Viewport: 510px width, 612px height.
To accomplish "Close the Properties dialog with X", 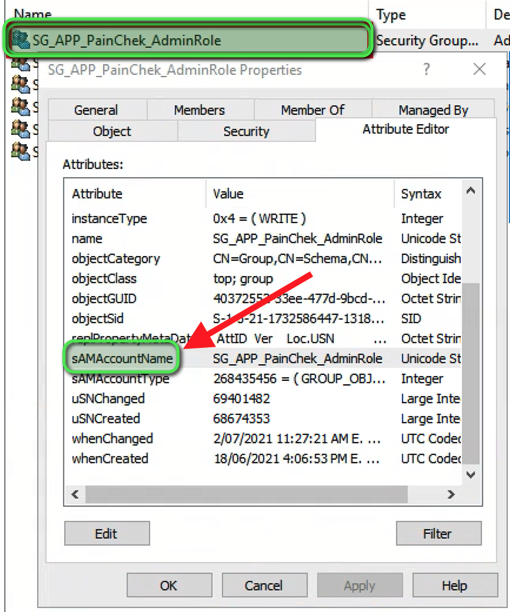I will (x=479, y=69).
